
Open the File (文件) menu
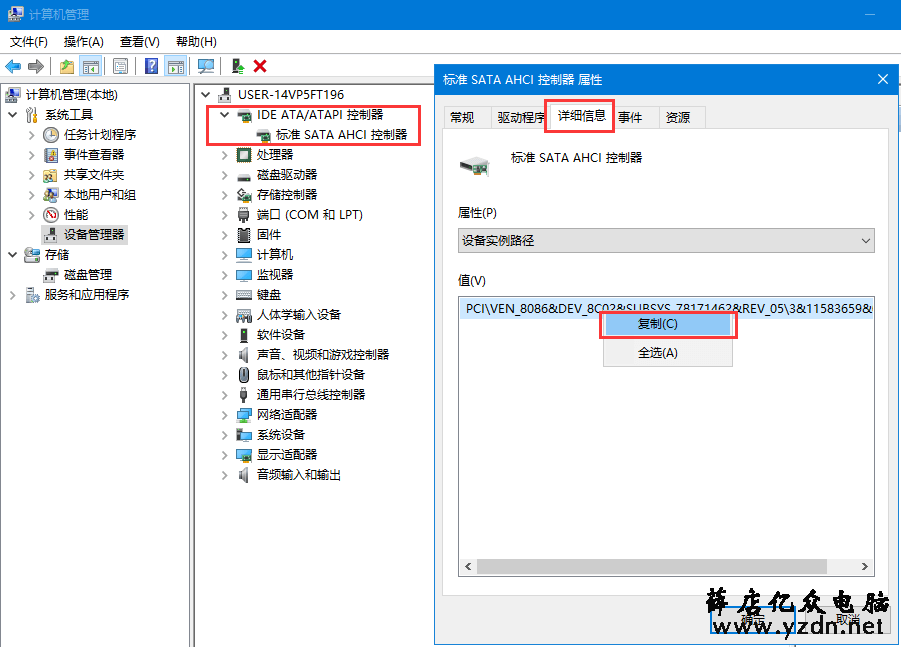click(x=29, y=42)
